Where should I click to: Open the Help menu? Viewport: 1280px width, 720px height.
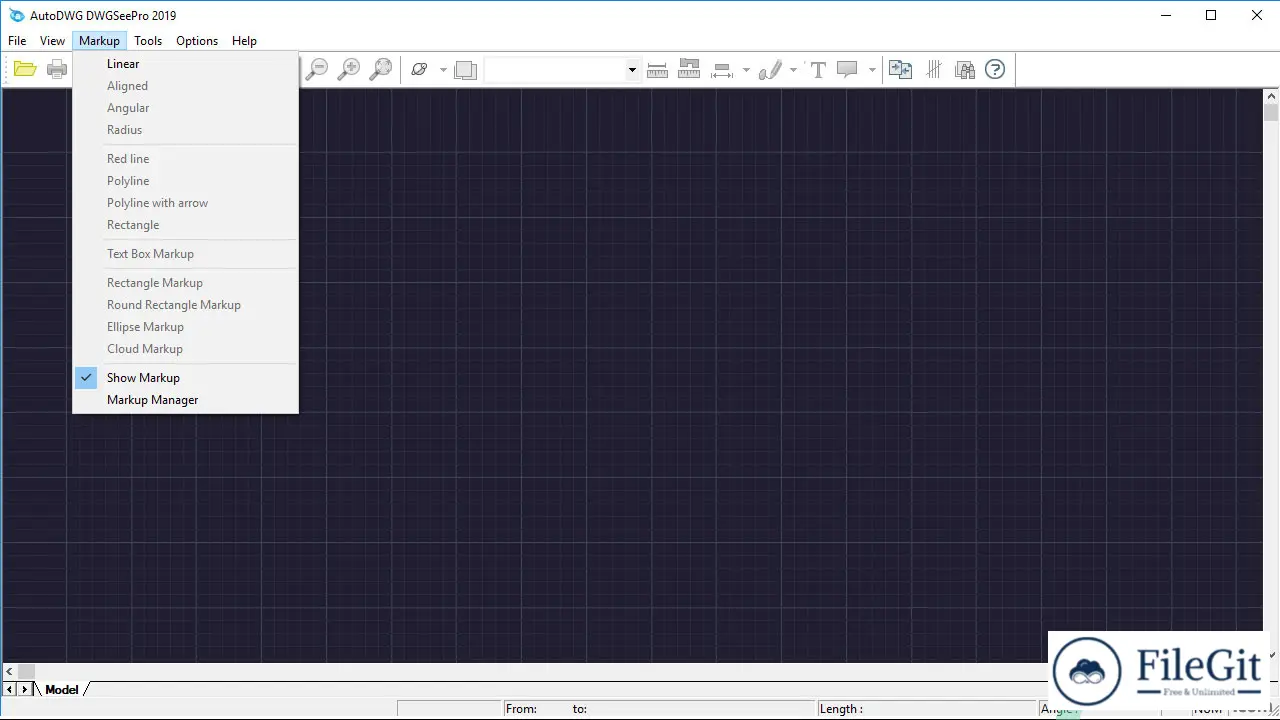(x=244, y=41)
